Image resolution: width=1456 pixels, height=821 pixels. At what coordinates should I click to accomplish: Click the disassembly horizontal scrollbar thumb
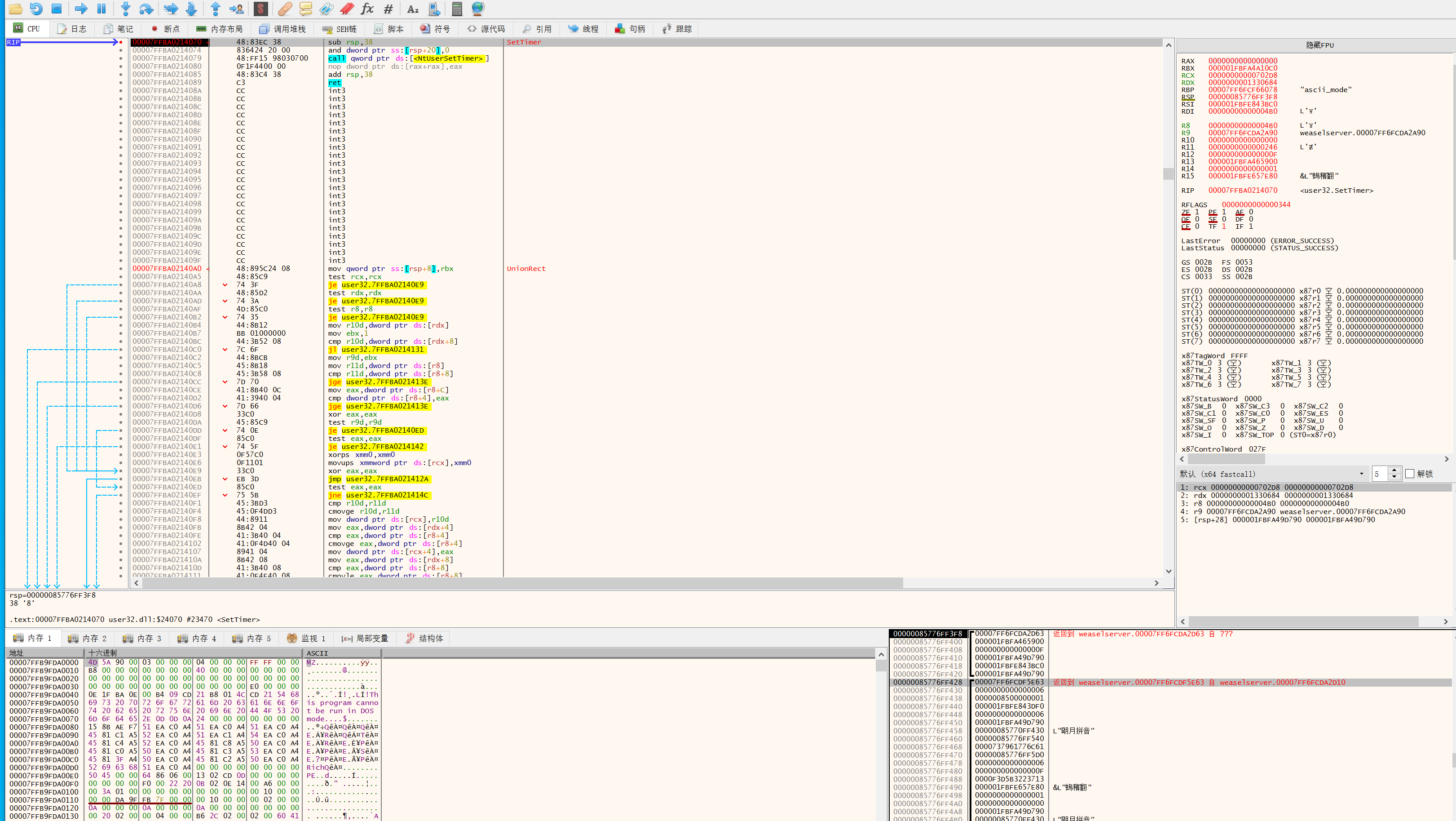(523, 583)
